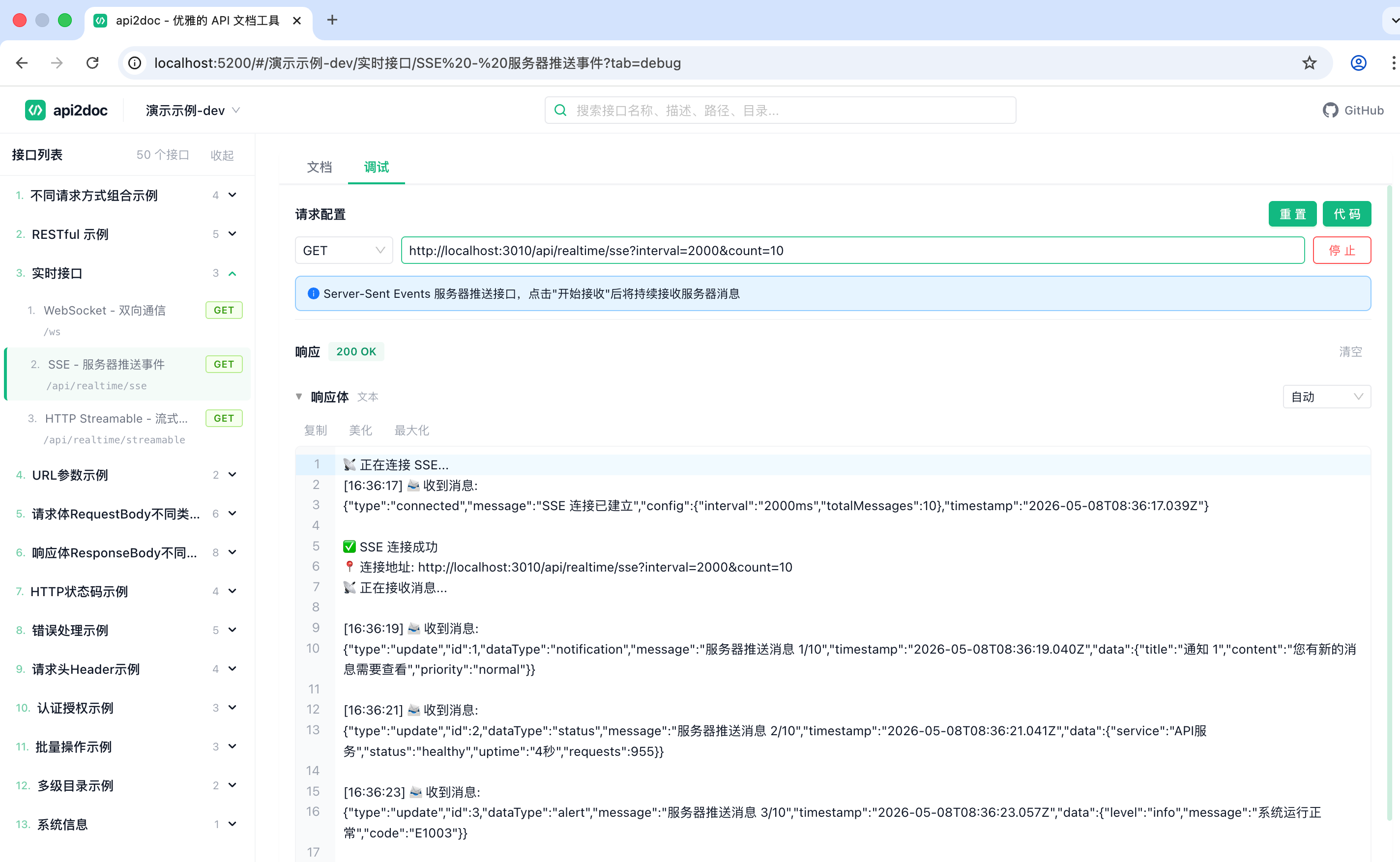Click "/api/realtime/streamable" path text
Viewport: 1400px width, 862px height.
(115, 439)
